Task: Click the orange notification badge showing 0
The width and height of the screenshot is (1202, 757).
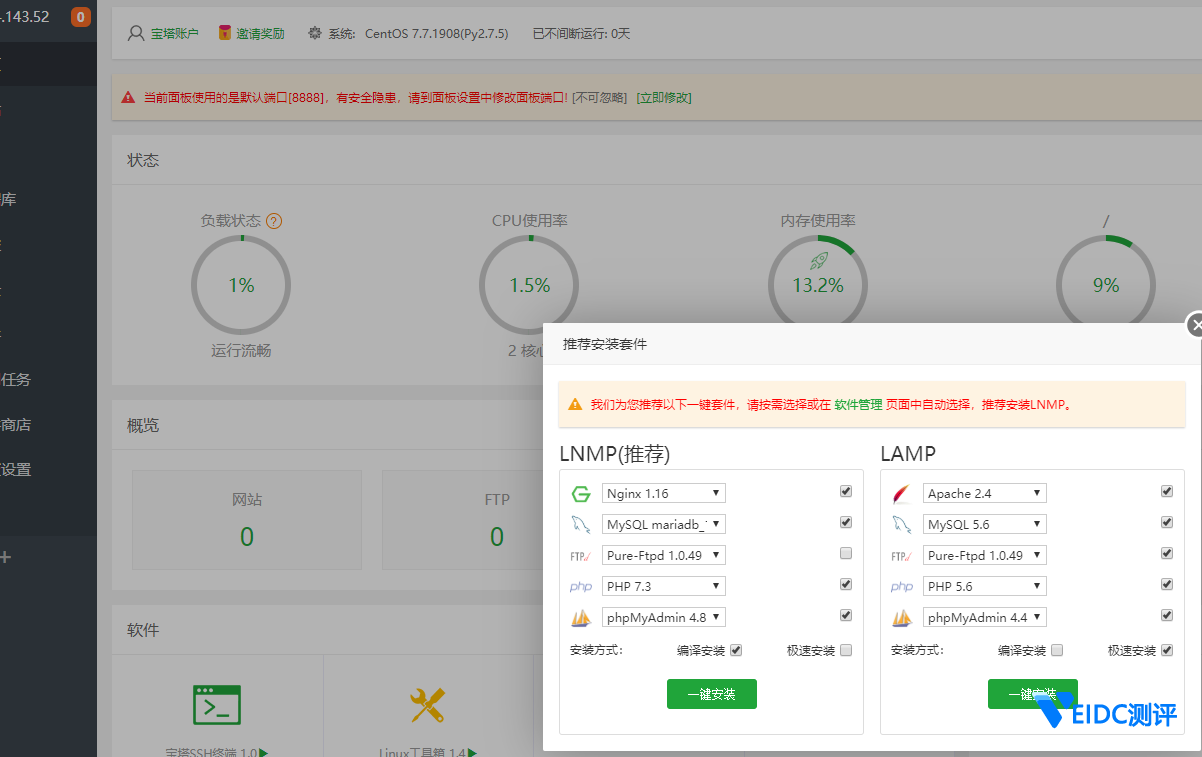Action: (80, 17)
